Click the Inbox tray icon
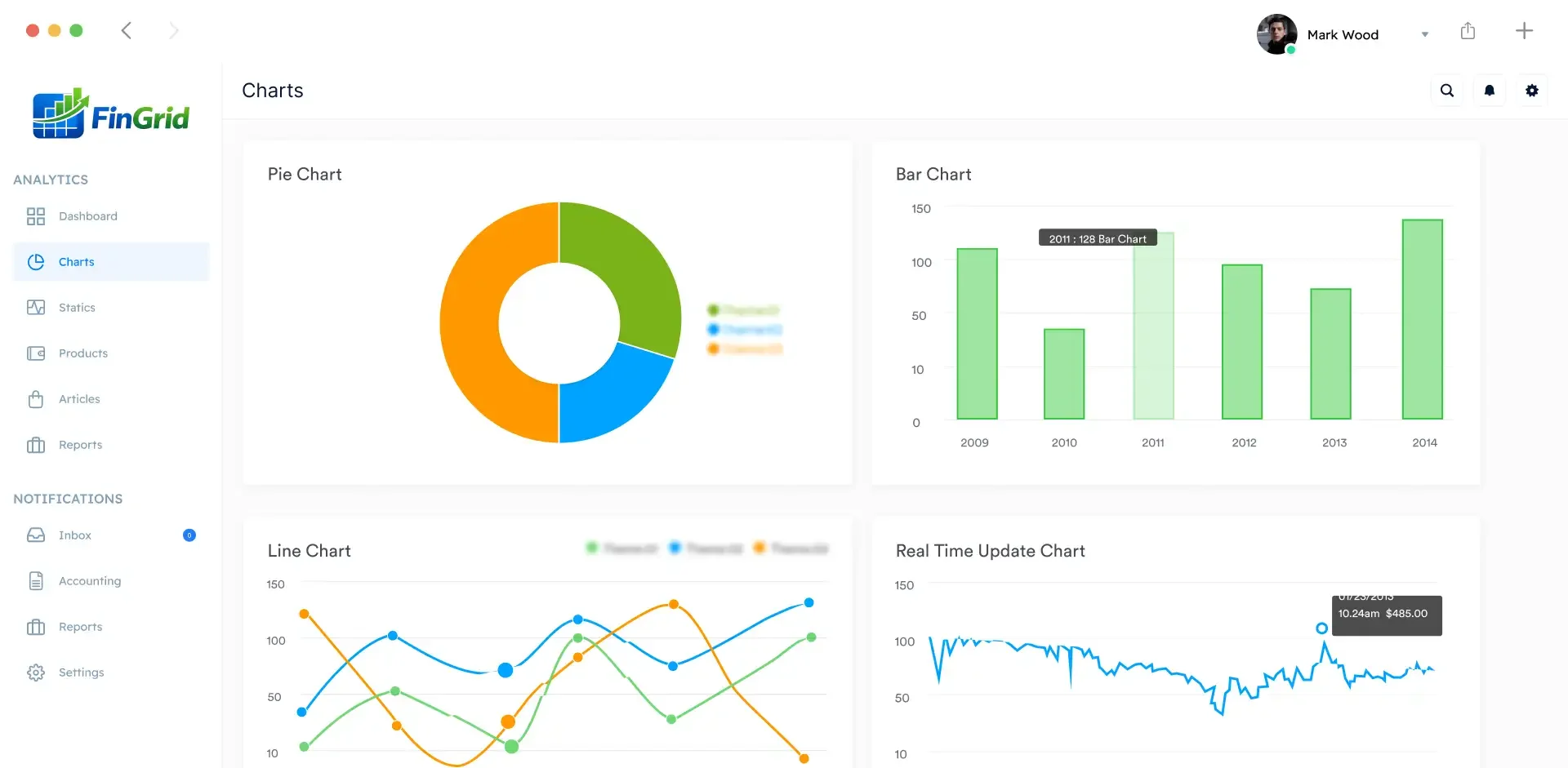Screen dimensions: 1568x768 coord(36,535)
